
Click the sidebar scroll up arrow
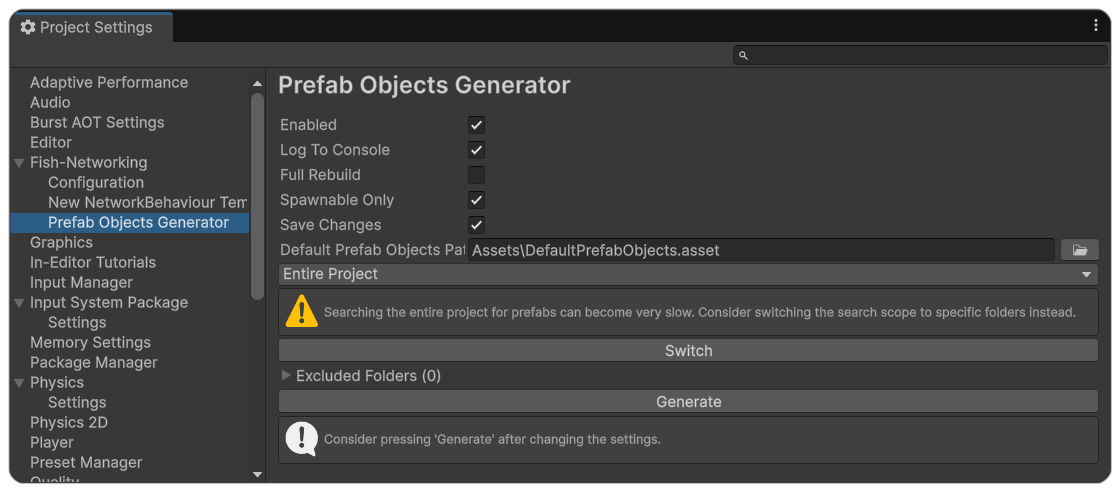(257, 83)
